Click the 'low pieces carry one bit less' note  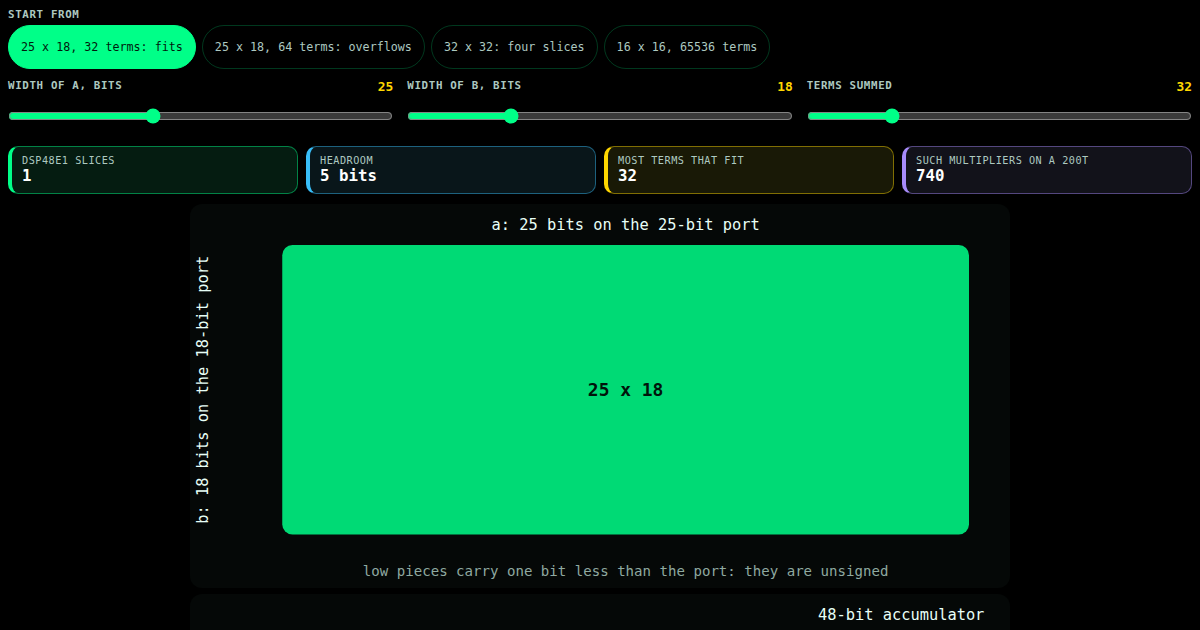coord(625,571)
